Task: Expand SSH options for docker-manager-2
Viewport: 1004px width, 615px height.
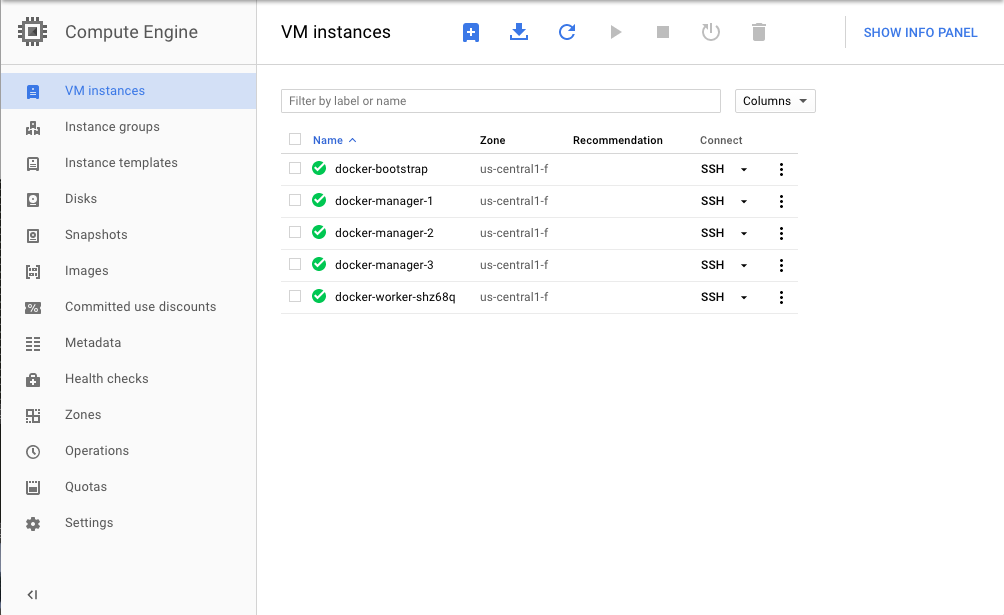Action: click(744, 234)
